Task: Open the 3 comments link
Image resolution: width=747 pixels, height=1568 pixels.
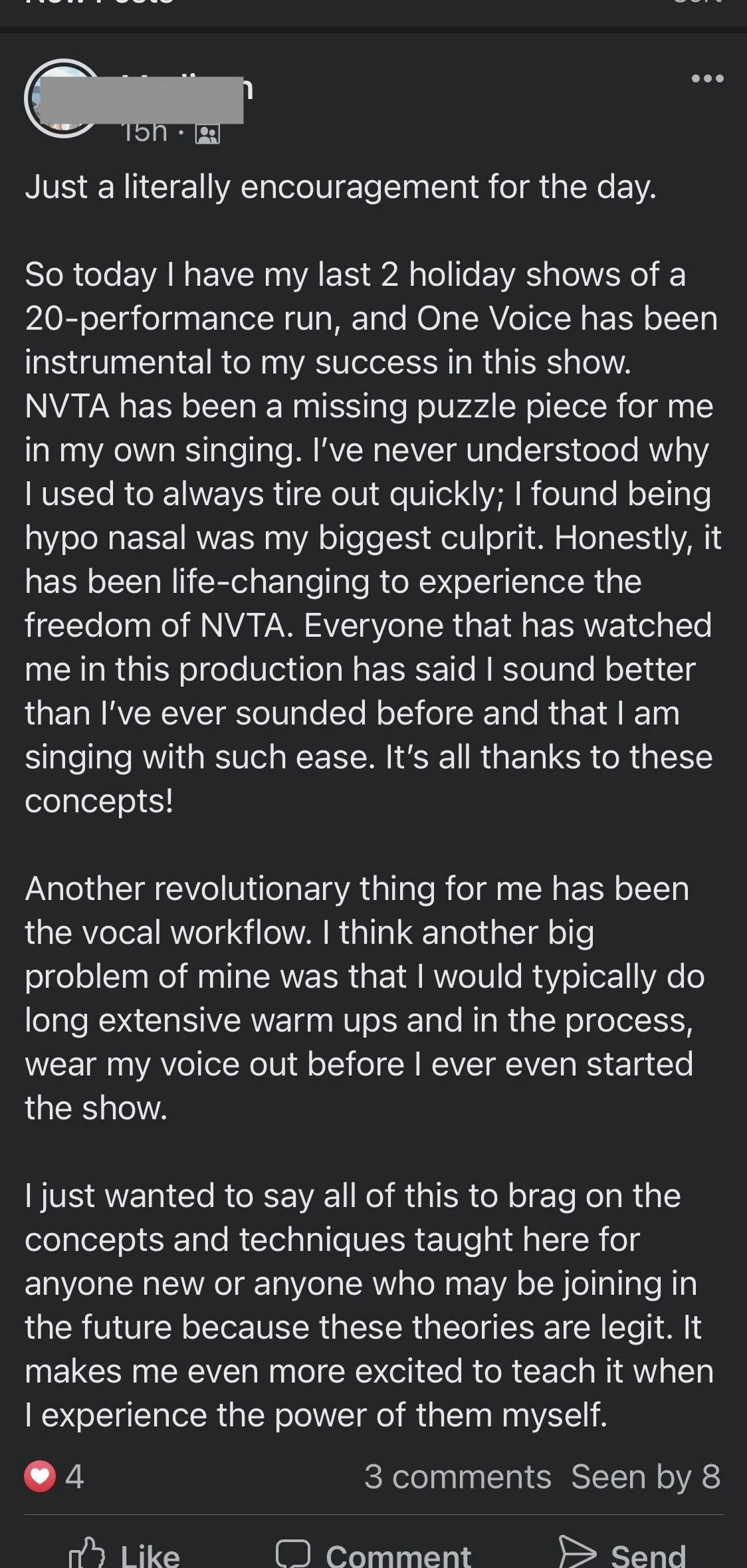Action: 457,1476
